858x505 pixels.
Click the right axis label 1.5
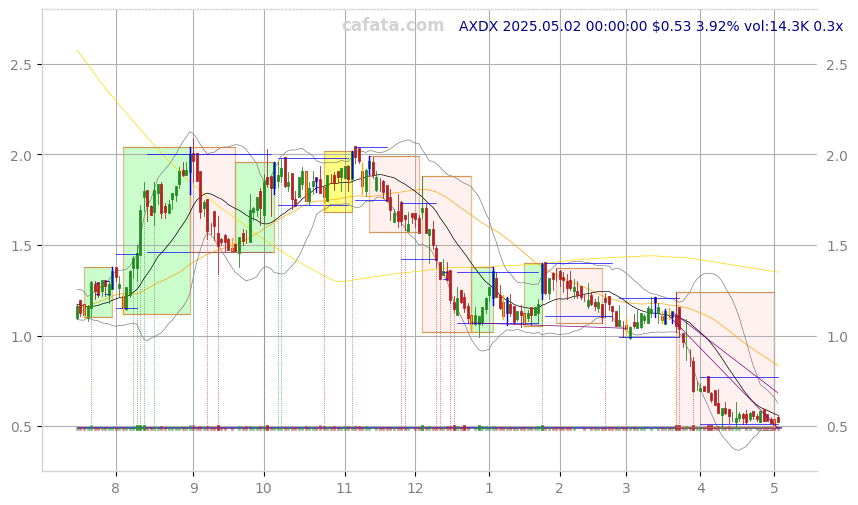pos(837,246)
